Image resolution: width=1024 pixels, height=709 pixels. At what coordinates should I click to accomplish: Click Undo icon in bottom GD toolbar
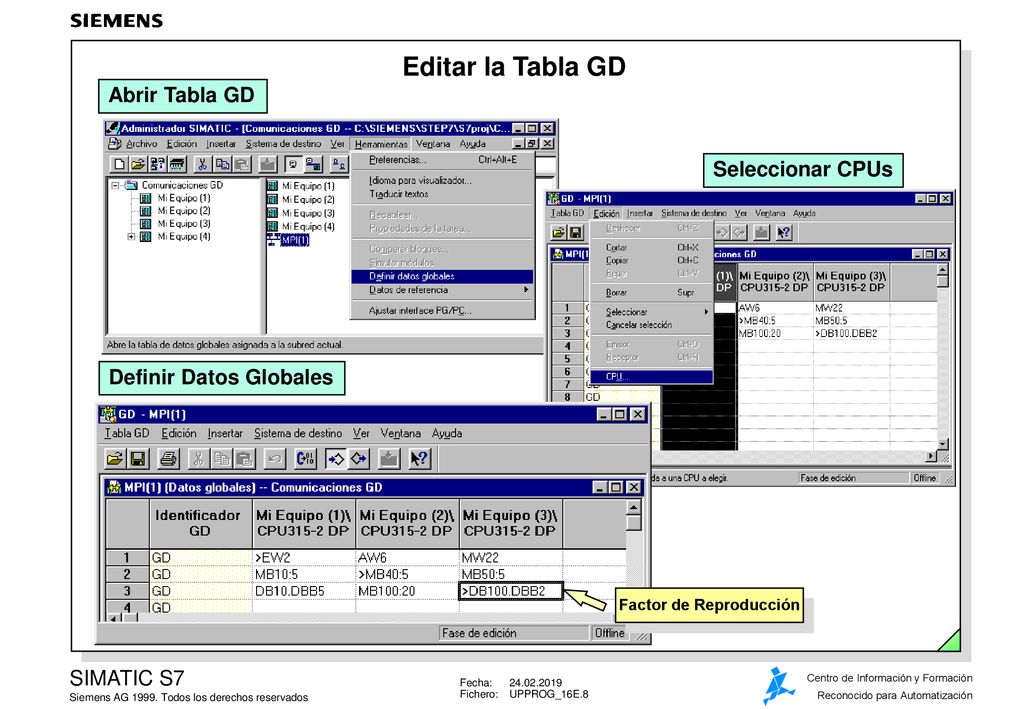(x=275, y=459)
